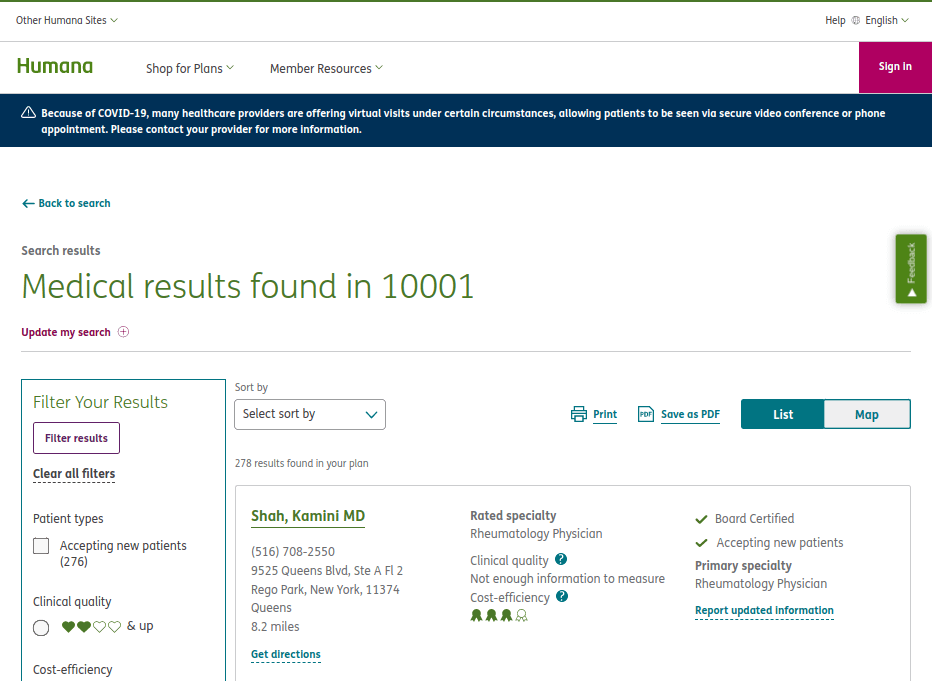Click the 'Medical results found in 10001' heading
Image resolution: width=932 pixels, height=681 pixels.
(248, 286)
